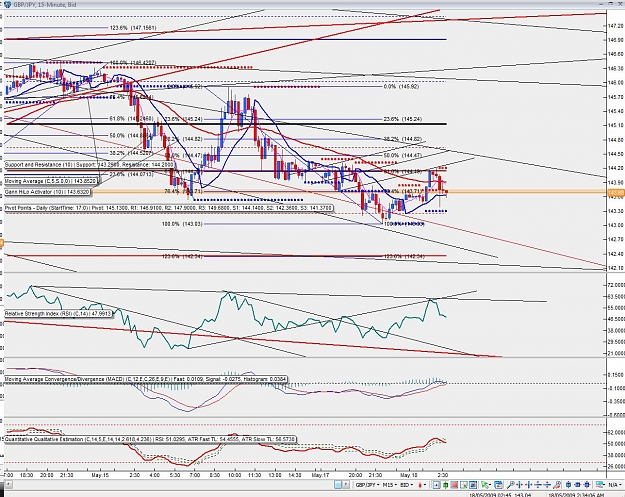Open the GBP/JPY symbol dropdown

[367, 485]
